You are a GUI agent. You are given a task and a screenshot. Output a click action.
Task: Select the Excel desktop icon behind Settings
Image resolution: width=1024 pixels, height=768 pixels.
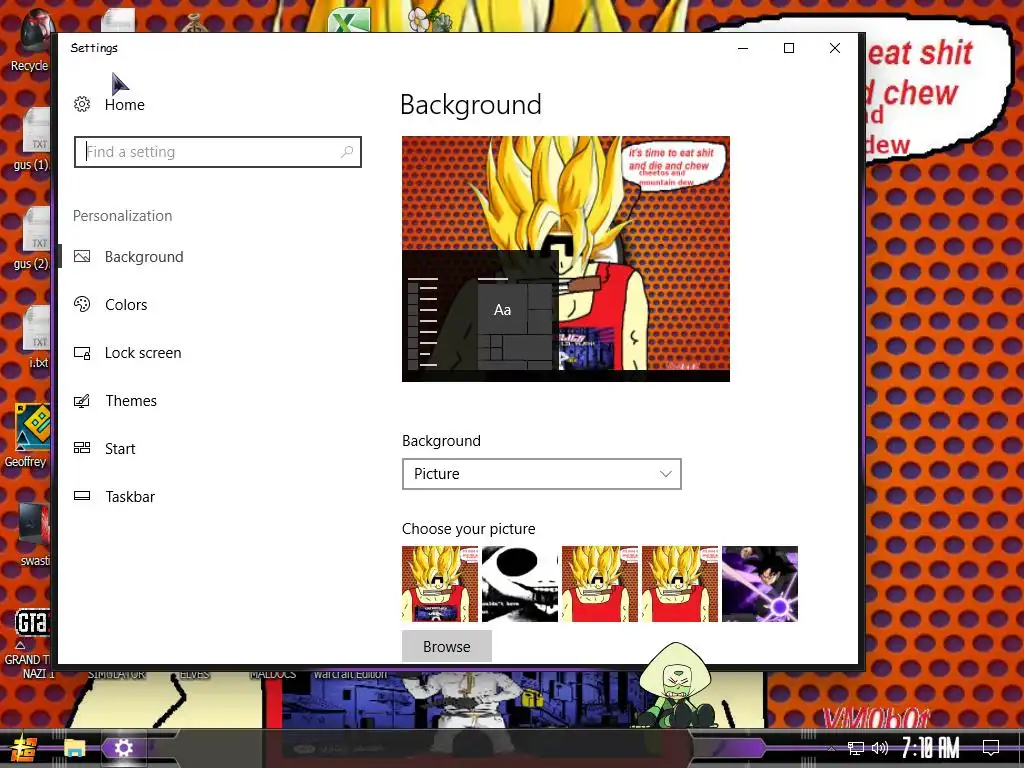tap(349, 21)
